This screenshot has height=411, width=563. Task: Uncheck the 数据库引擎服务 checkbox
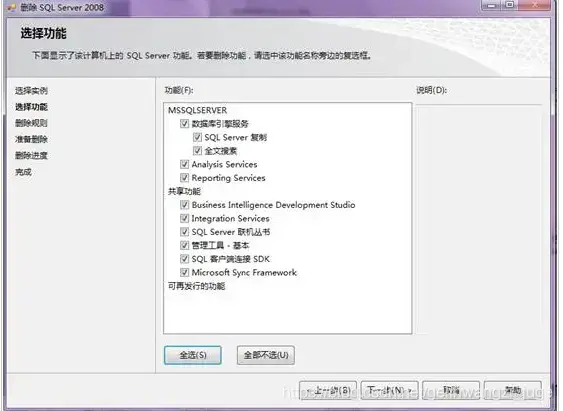pyautogui.click(x=184, y=124)
